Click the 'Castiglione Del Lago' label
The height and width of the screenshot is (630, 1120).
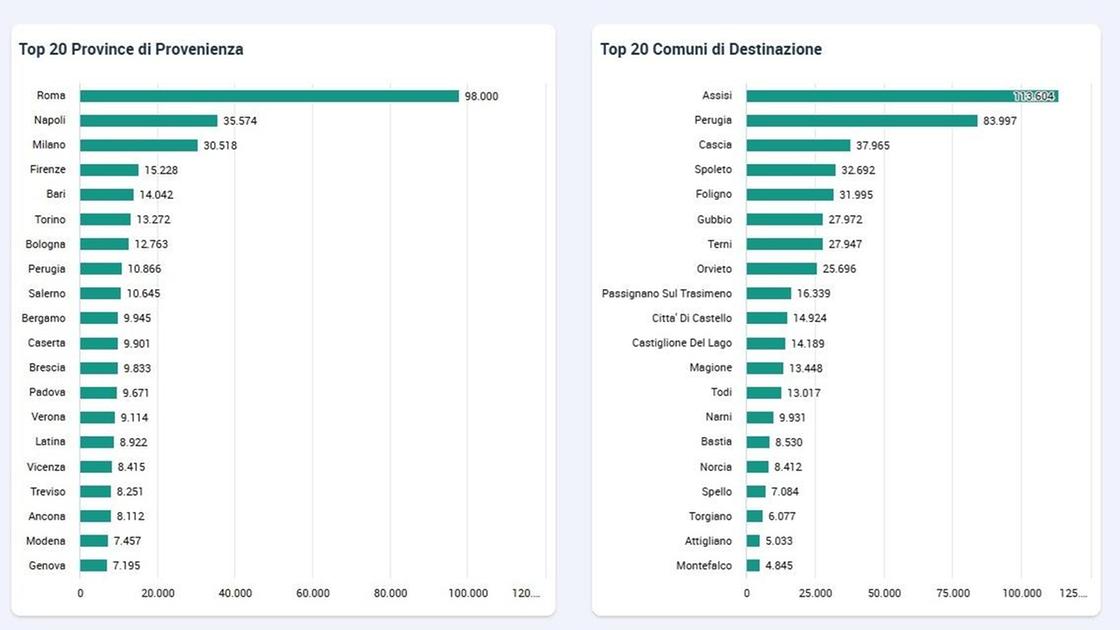pyautogui.click(x=681, y=344)
